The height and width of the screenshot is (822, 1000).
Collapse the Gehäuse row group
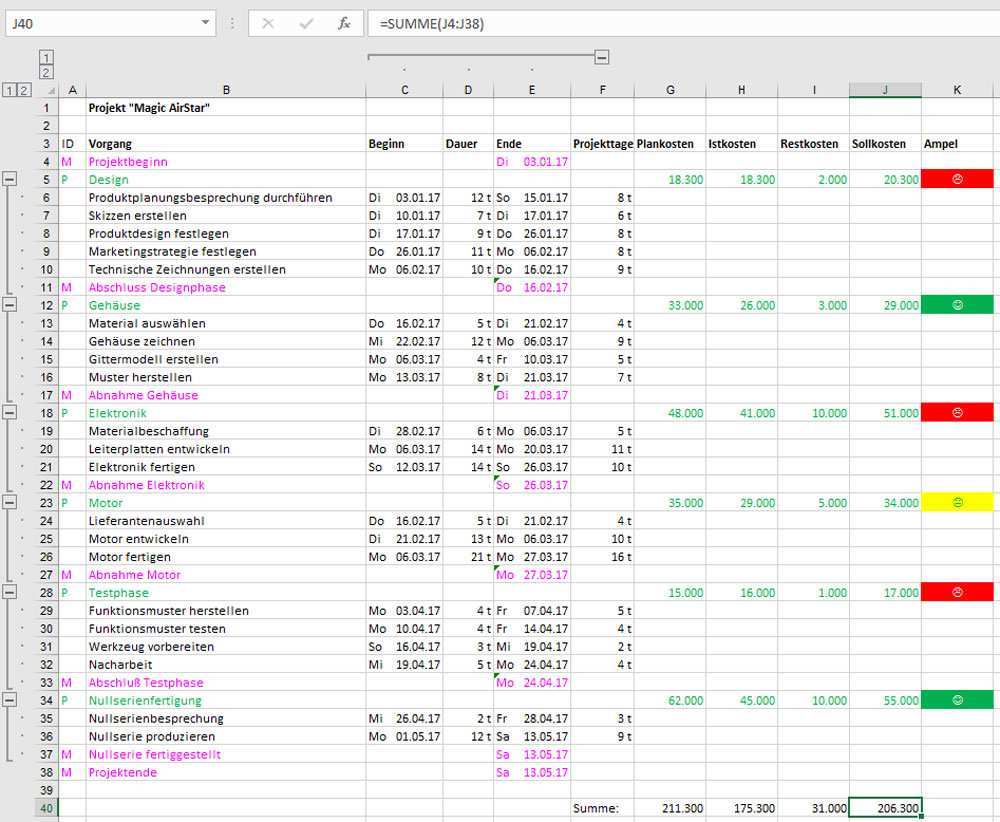[10, 305]
